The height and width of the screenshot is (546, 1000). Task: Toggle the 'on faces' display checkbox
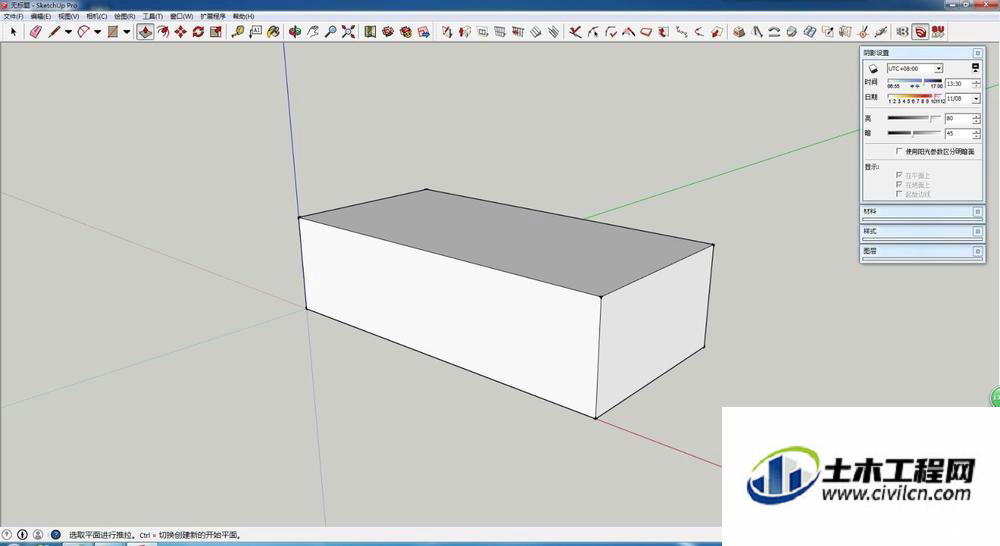tap(899, 175)
